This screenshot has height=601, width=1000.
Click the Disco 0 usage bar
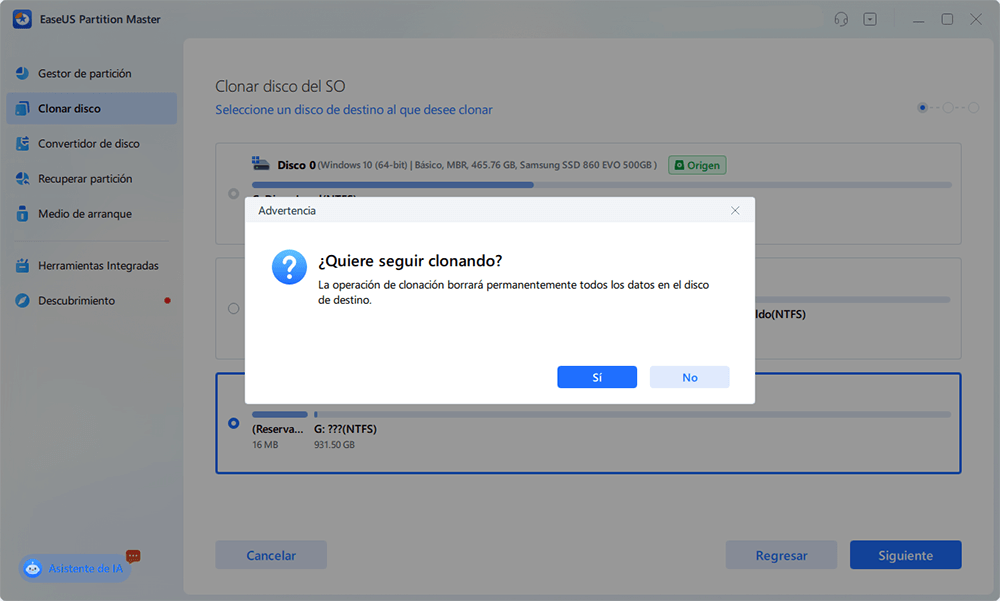(x=600, y=185)
